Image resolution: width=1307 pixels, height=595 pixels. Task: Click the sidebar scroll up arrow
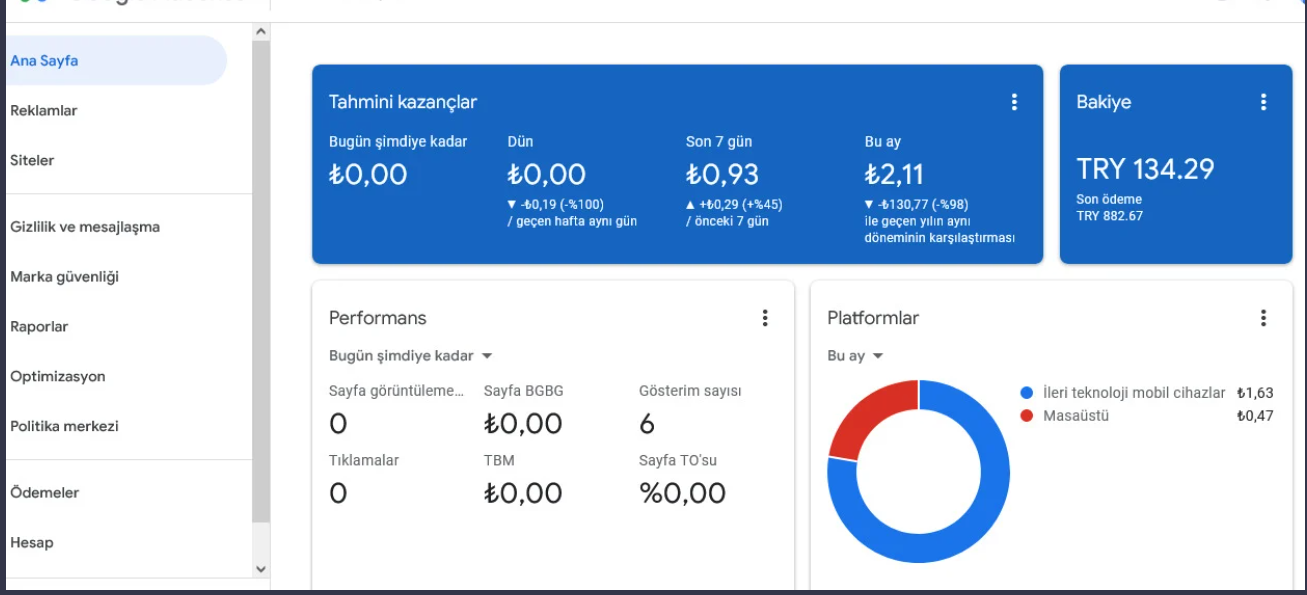(x=261, y=32)
